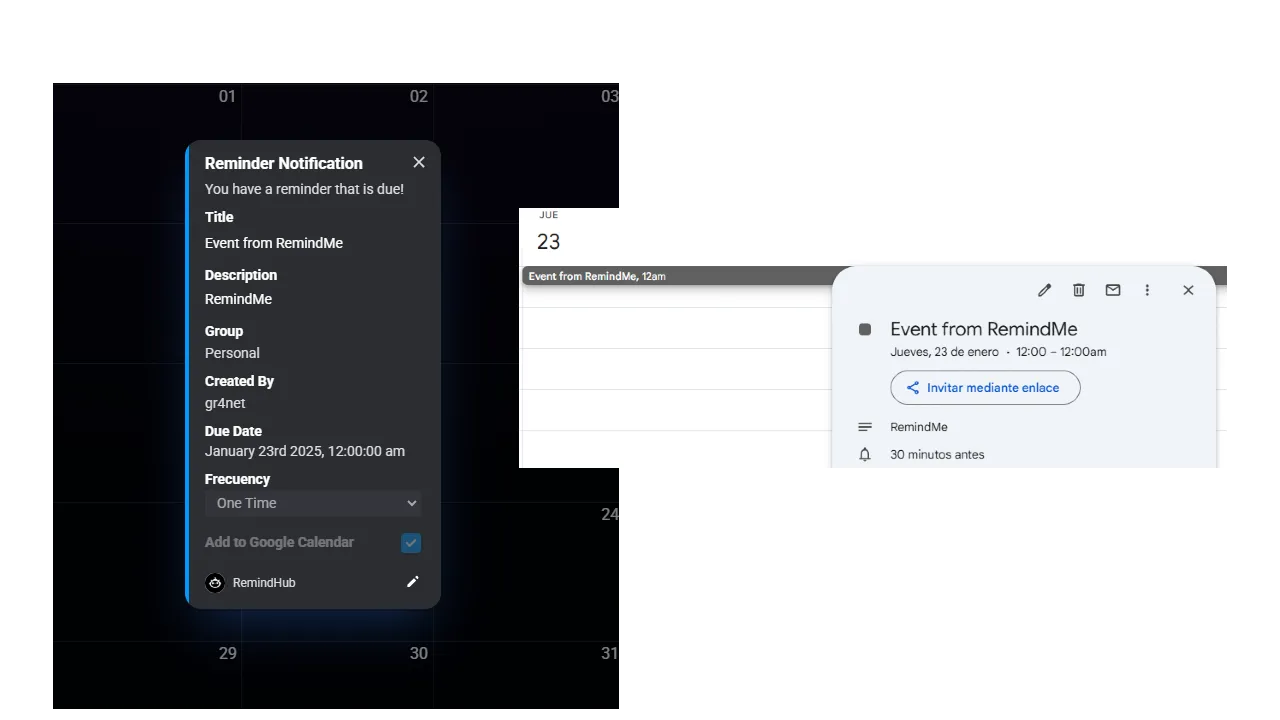Click the event color square beside the title
Image resolution: width=1280 pixels, height=720 pixels.
864,329
